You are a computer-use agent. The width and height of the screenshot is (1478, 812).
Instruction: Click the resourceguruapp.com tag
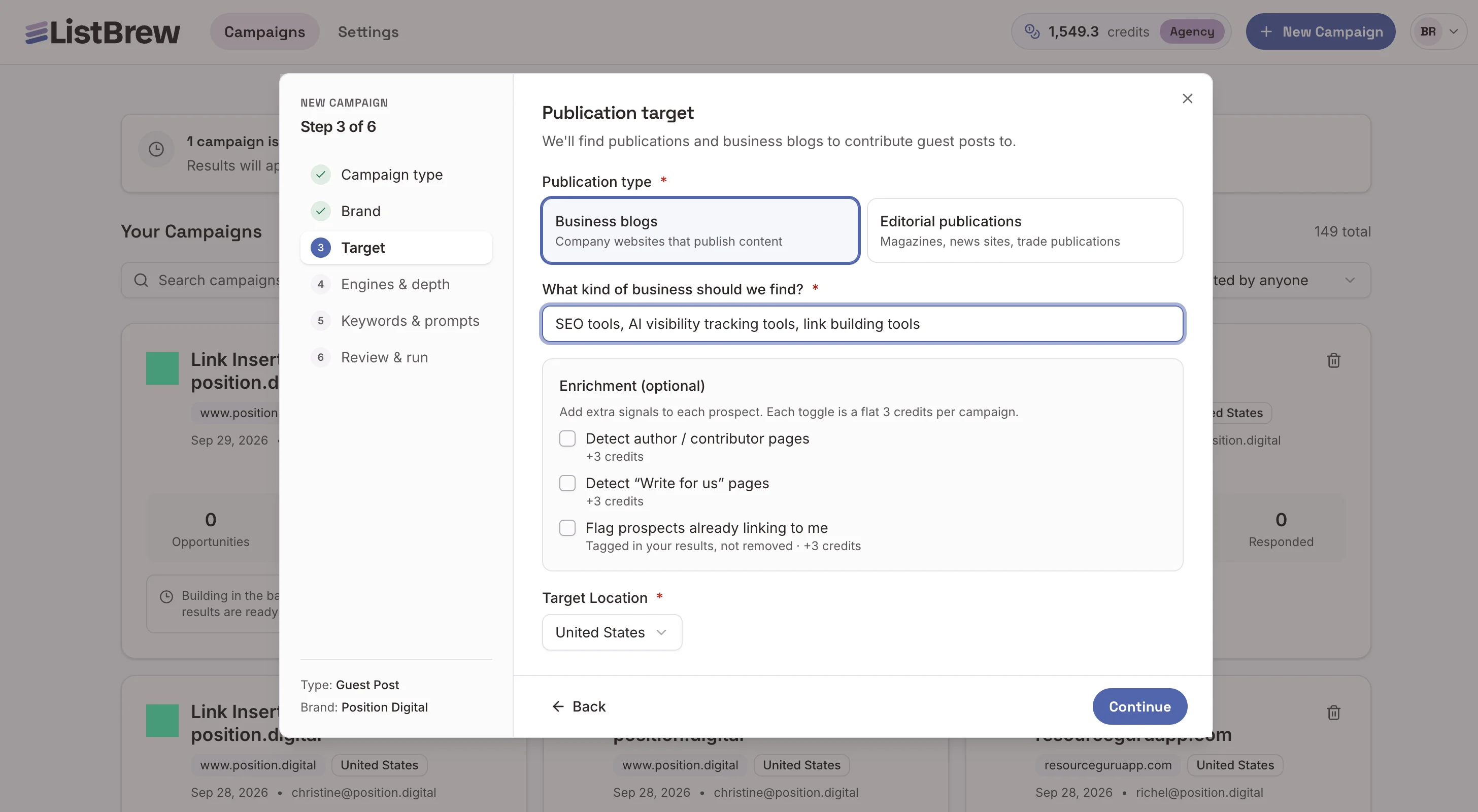(x=1107, y=765)
